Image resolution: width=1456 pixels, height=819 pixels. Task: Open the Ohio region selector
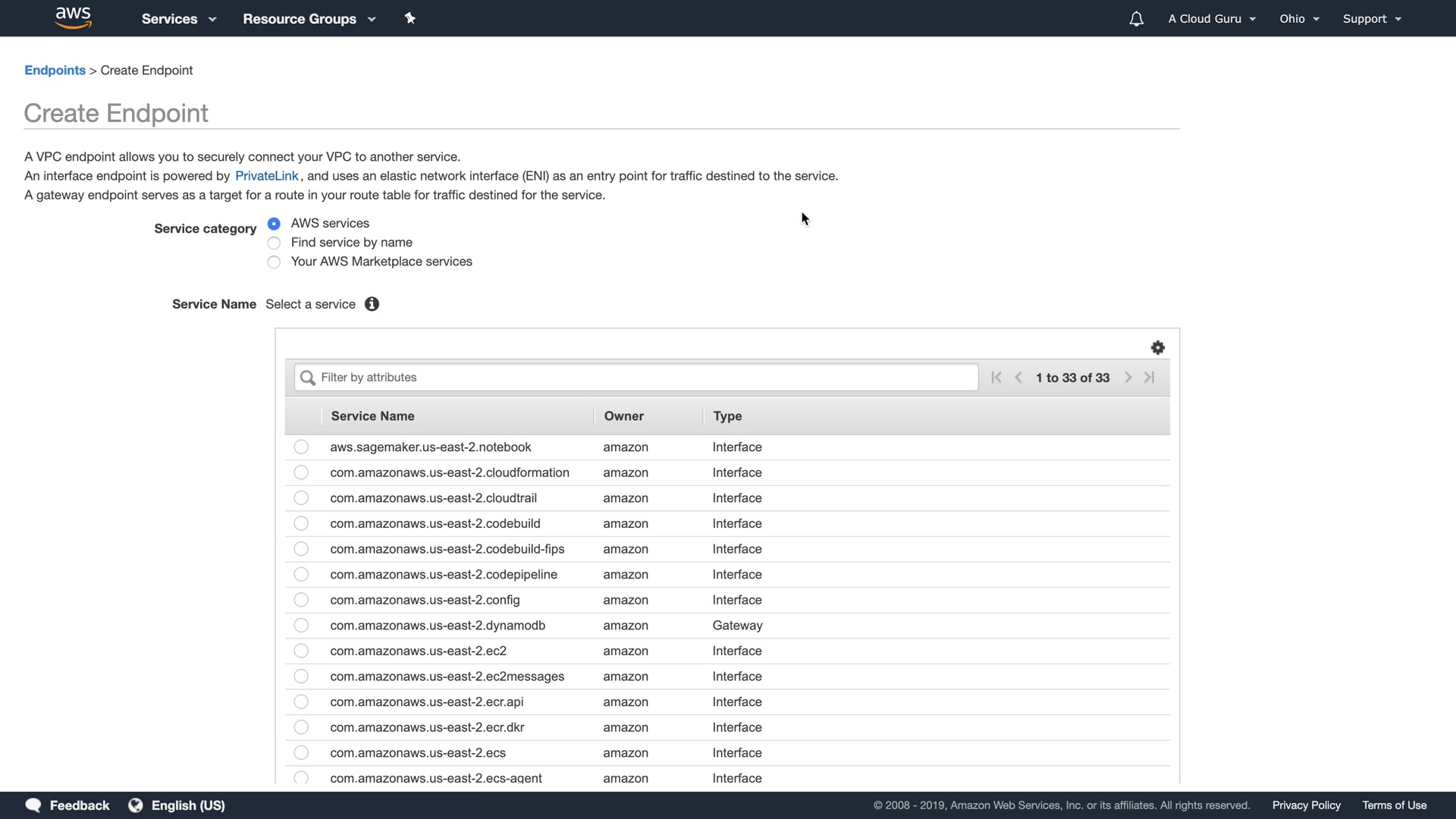pyautogui.click(x=1299, y=19)
